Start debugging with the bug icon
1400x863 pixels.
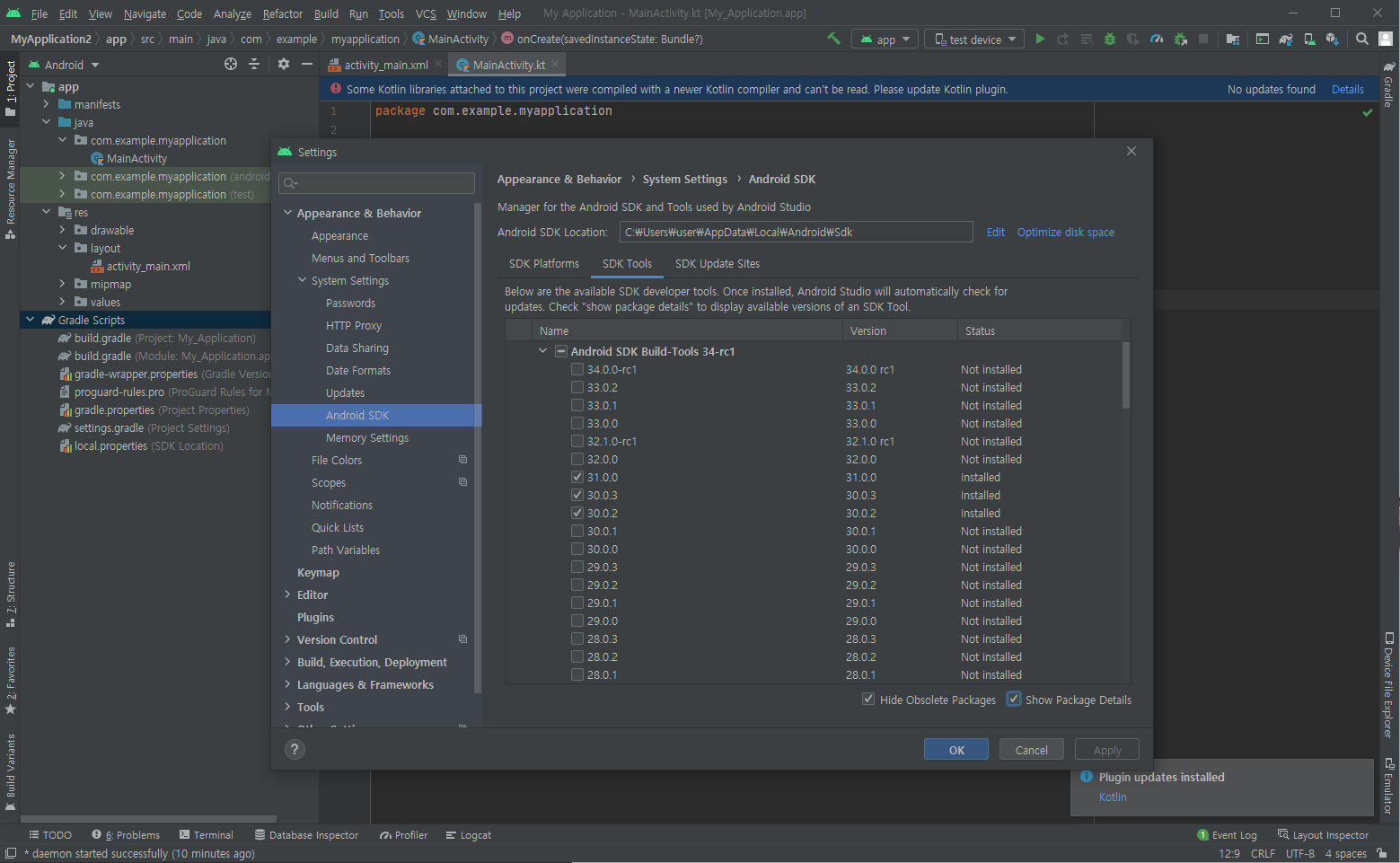click(1110, 39)
